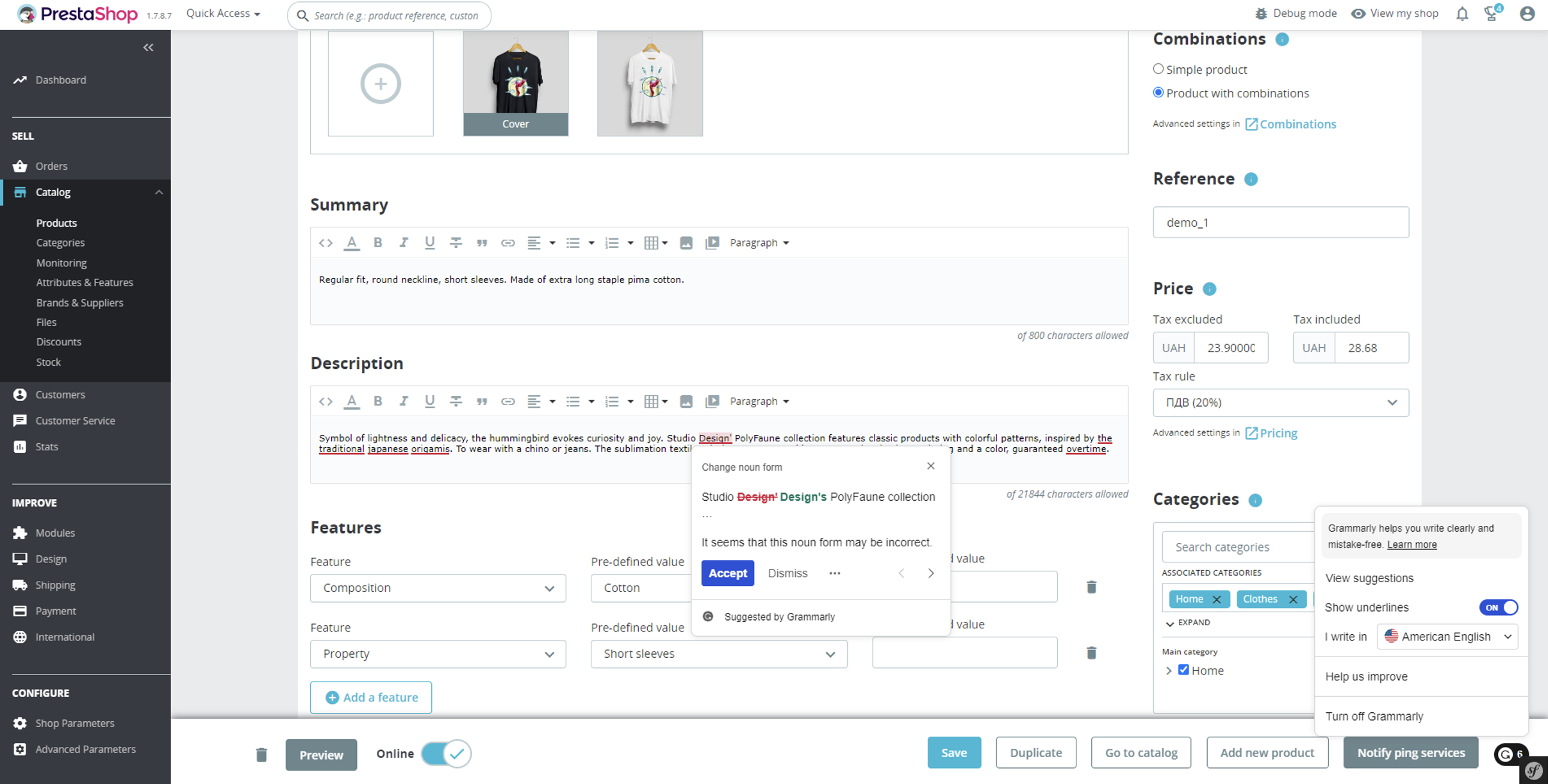Click the Combinations info icon
1548x784 pixels.
(1282, 40)
